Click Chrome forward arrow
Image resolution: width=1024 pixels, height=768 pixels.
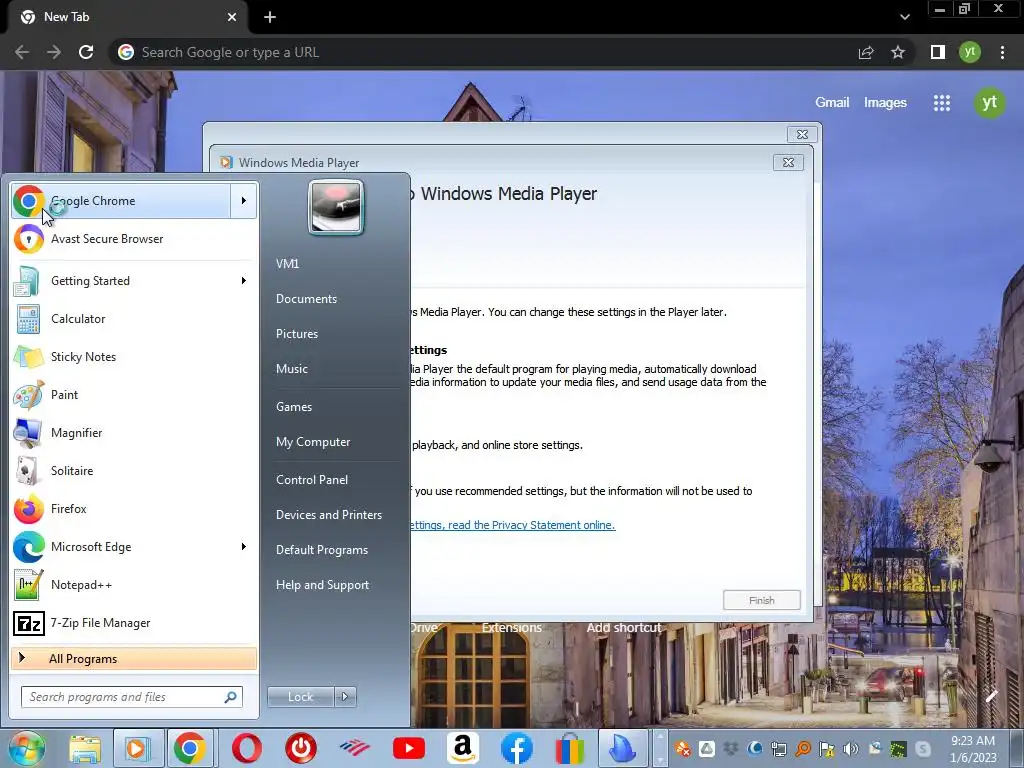54,52
